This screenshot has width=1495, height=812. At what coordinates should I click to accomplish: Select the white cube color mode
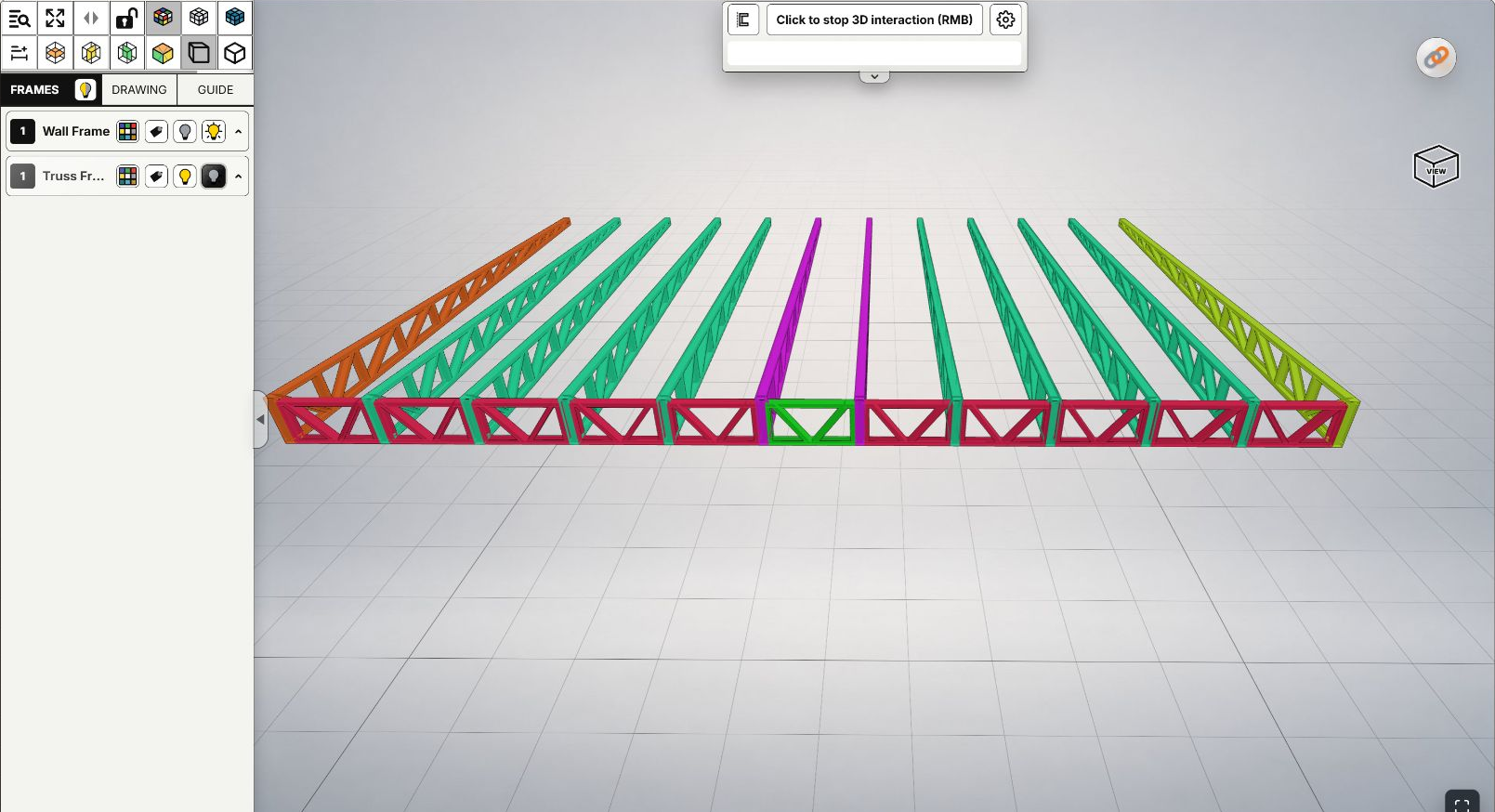point(199,18)
